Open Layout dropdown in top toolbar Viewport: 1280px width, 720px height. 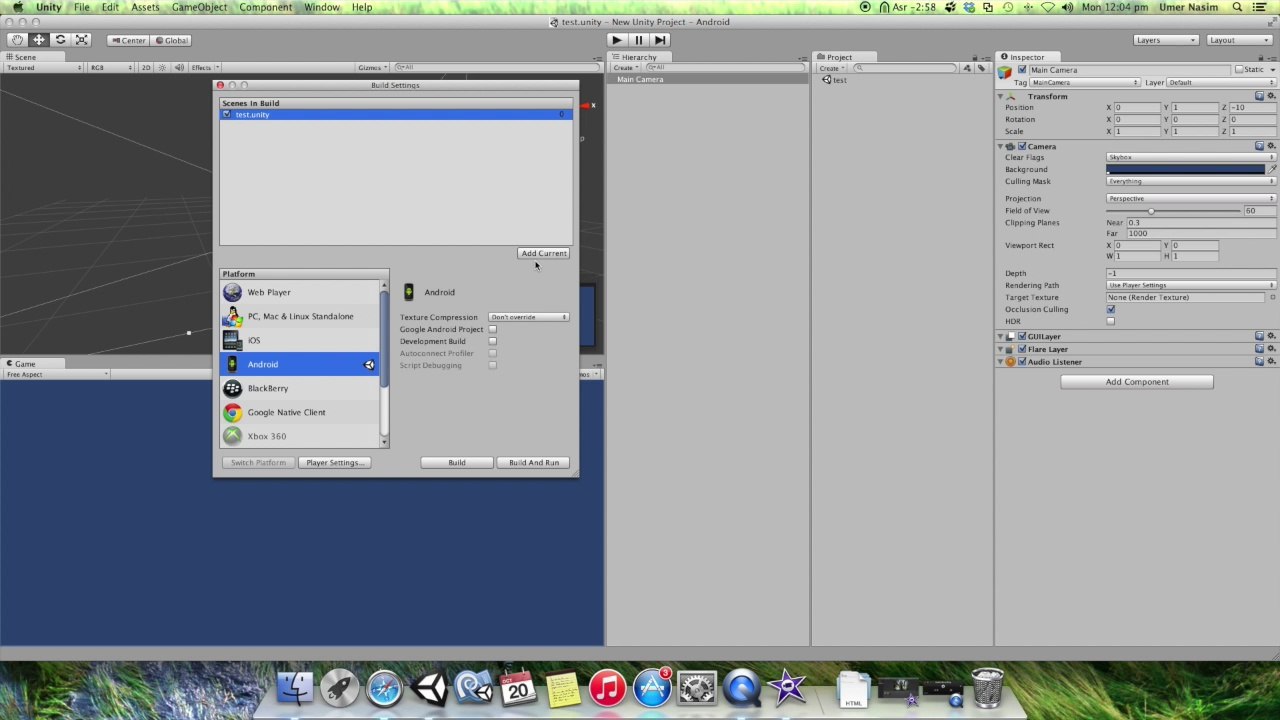(x=1239, y=40)
